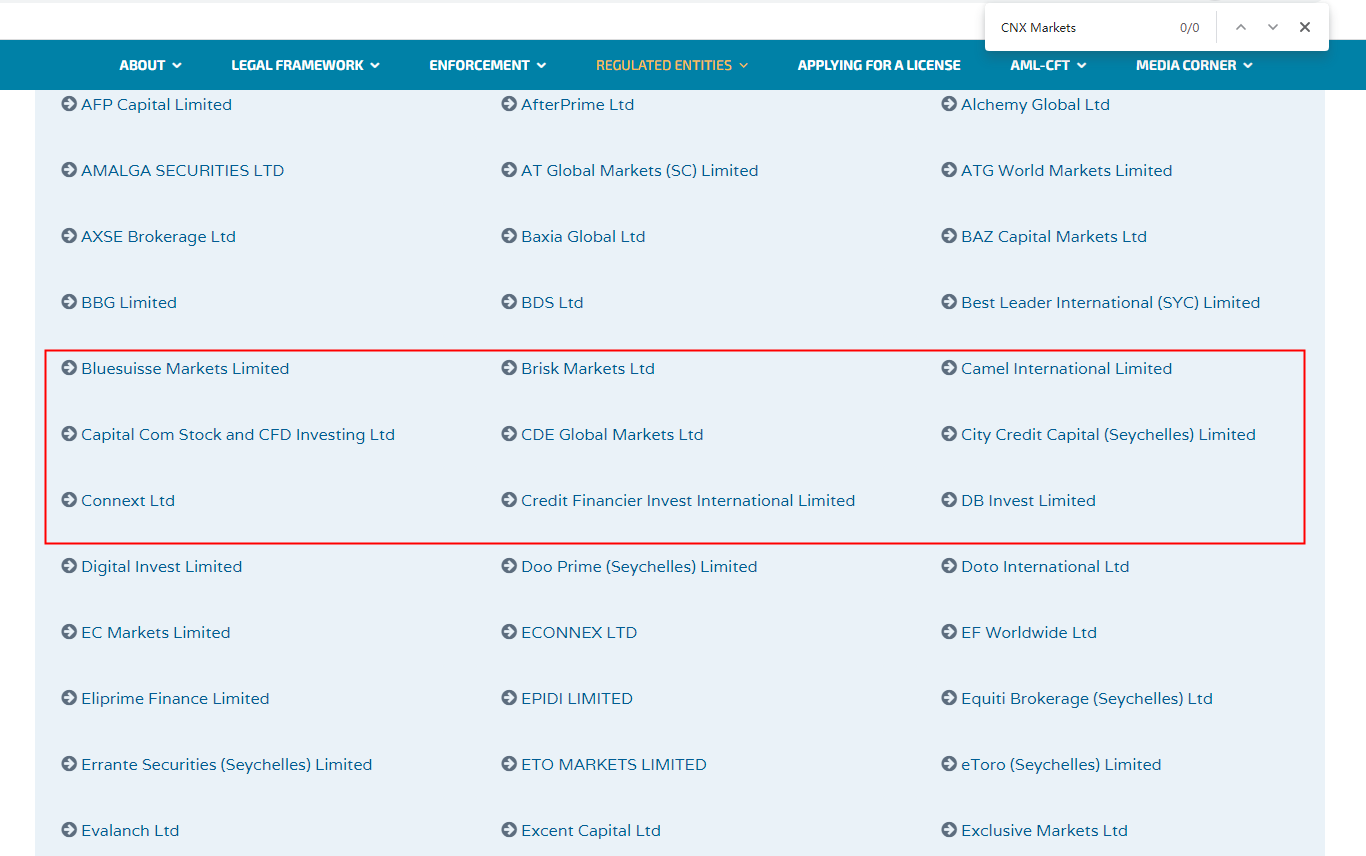Viewport: 1366px width, 856px height.
Task: Open the Media Corner menu
Action: [x=1193, y=65]
